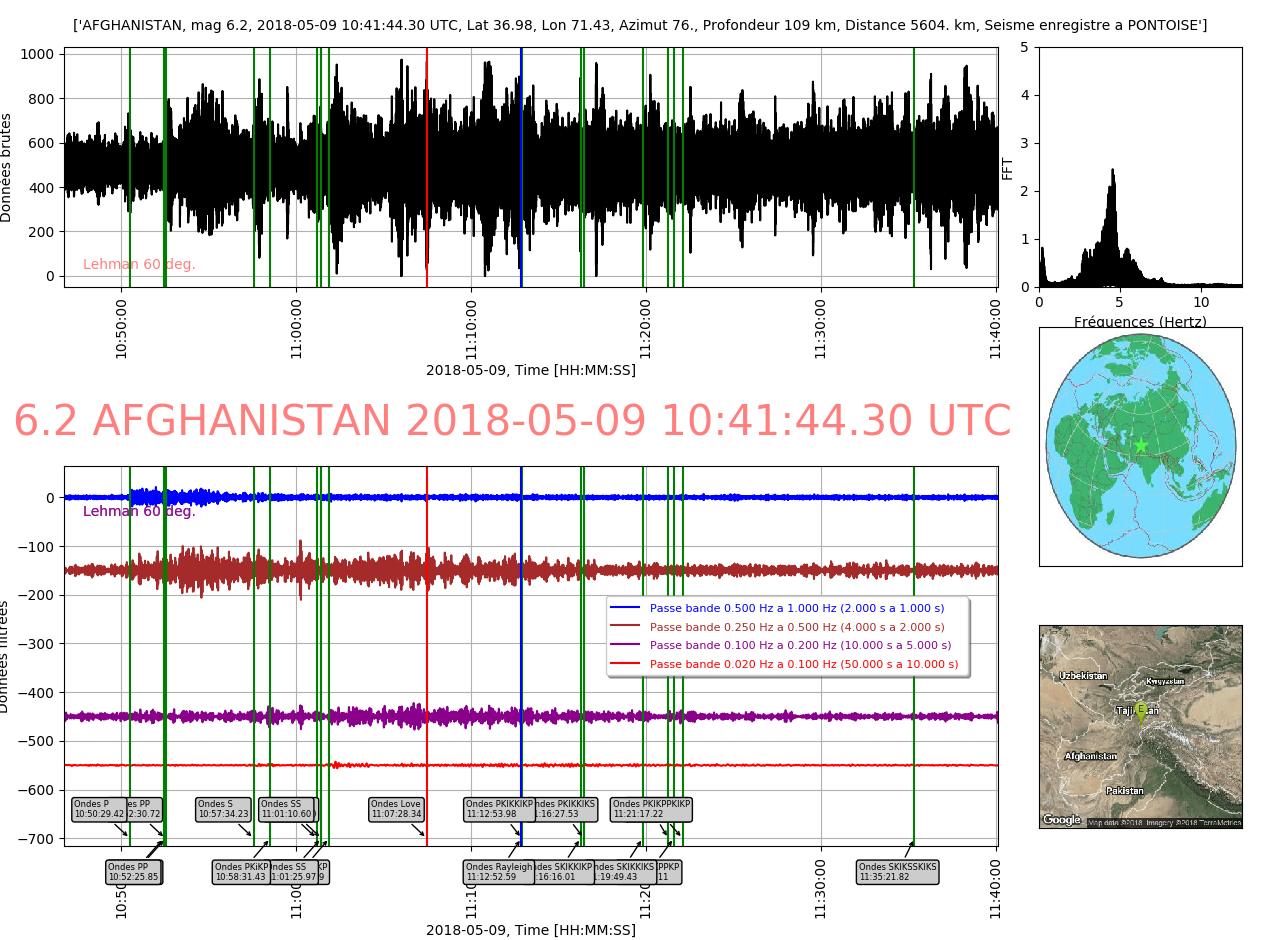The height and width of the screenshot is (940, 1280).
Task: Click the blue 0.500–1.000 Hz legend entry
Action: 796,608
